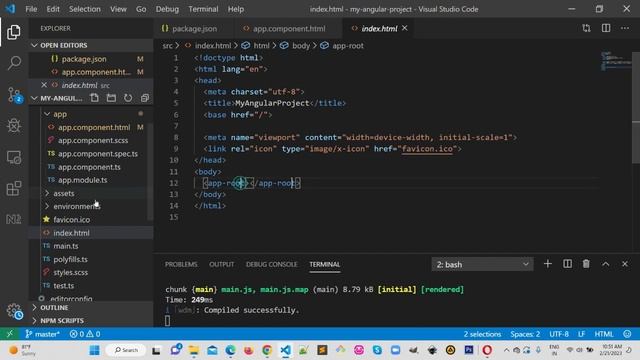Open Opera browser from the taskbar
640x360 pixels.
[x=487, y=350]
